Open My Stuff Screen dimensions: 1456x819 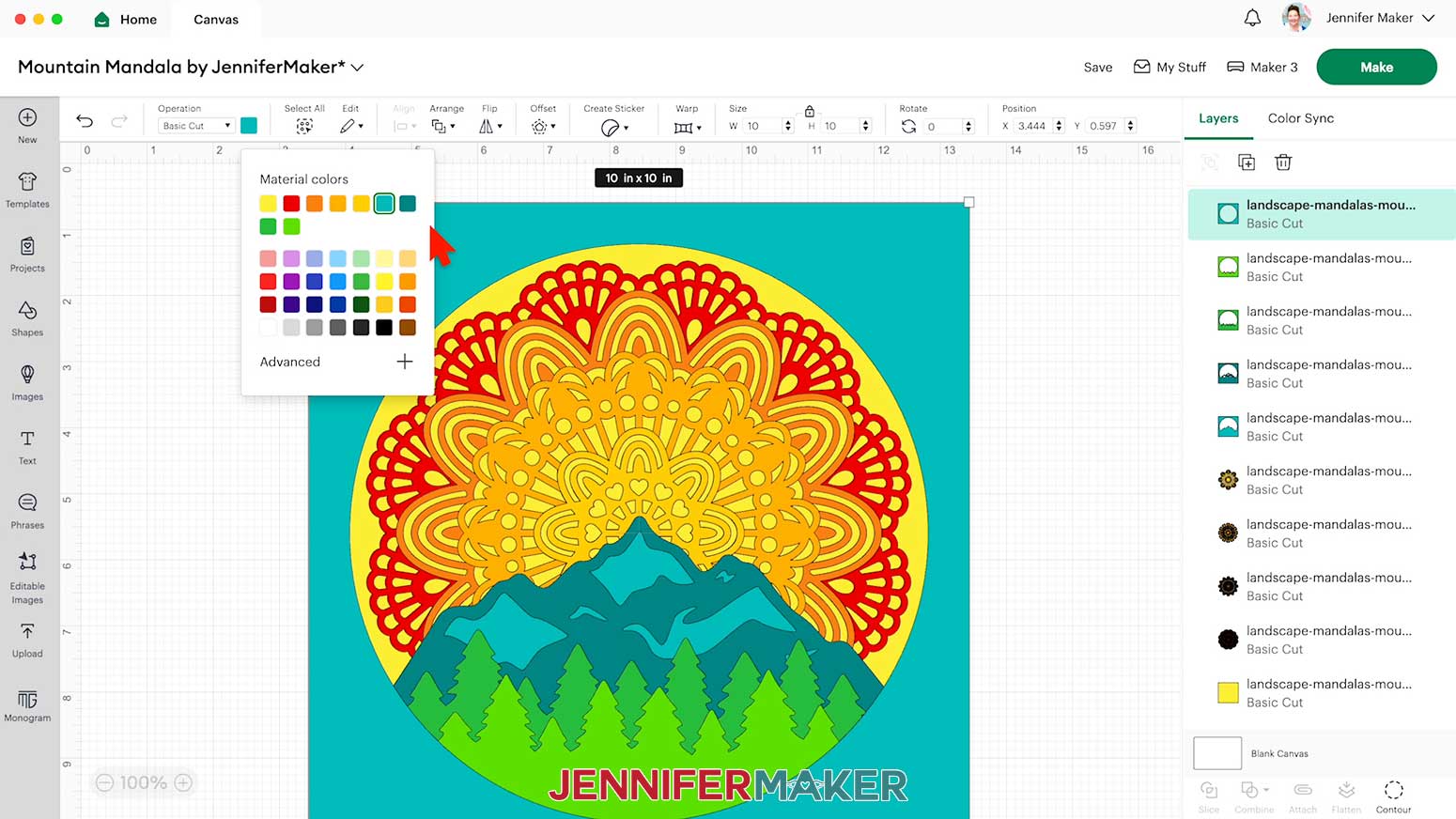[1169, 68]
